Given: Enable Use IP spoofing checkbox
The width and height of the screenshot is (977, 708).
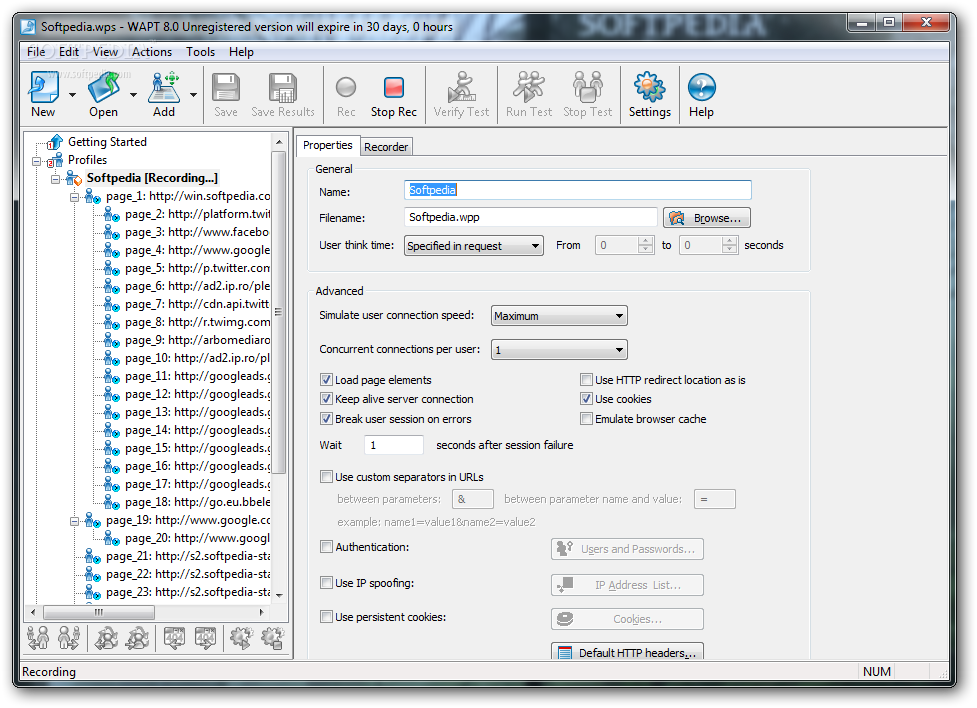Looking at the screenshot, I should 326,583.
